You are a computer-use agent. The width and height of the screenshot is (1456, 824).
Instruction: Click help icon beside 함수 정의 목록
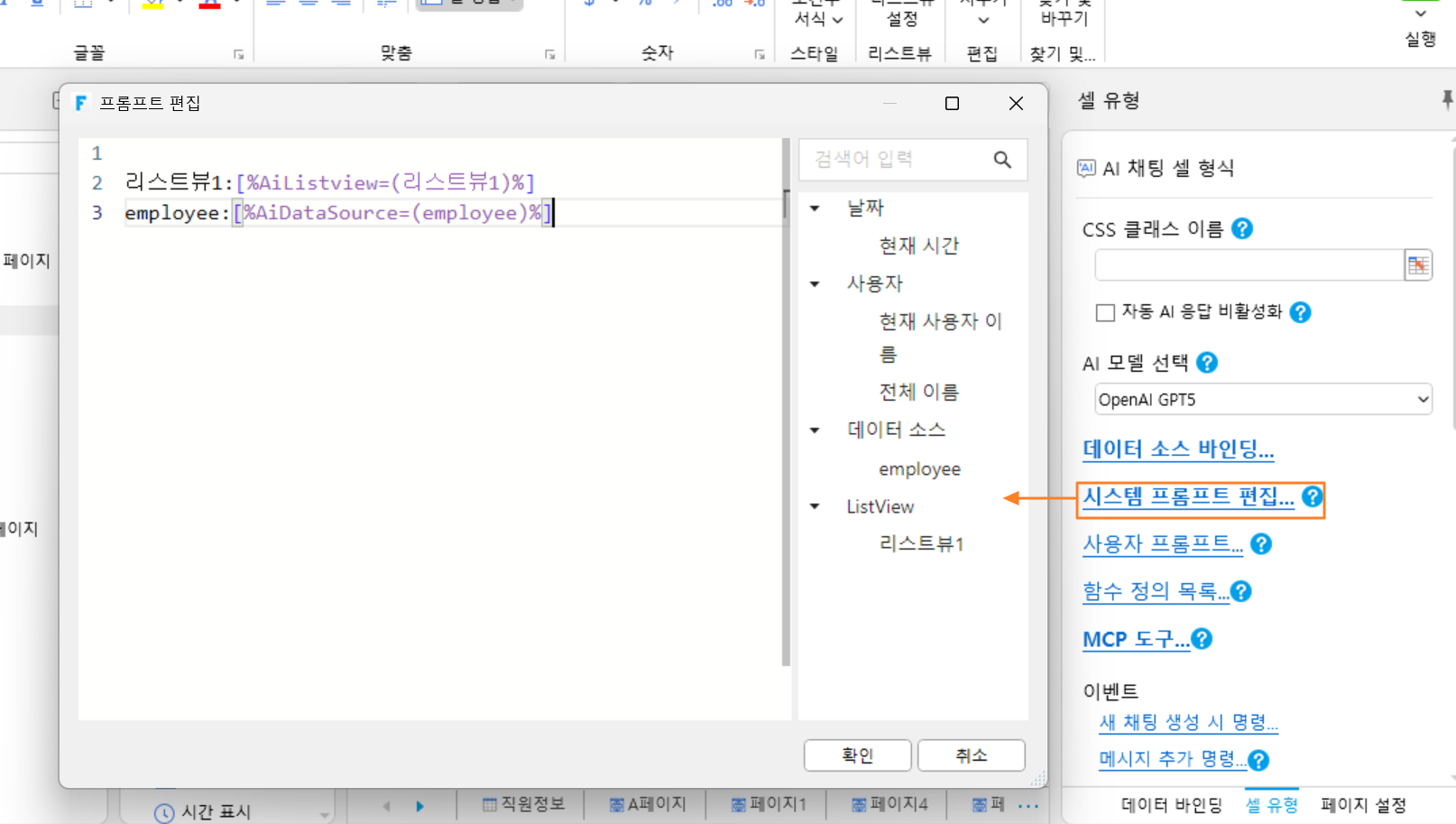tap(1241, 591)
